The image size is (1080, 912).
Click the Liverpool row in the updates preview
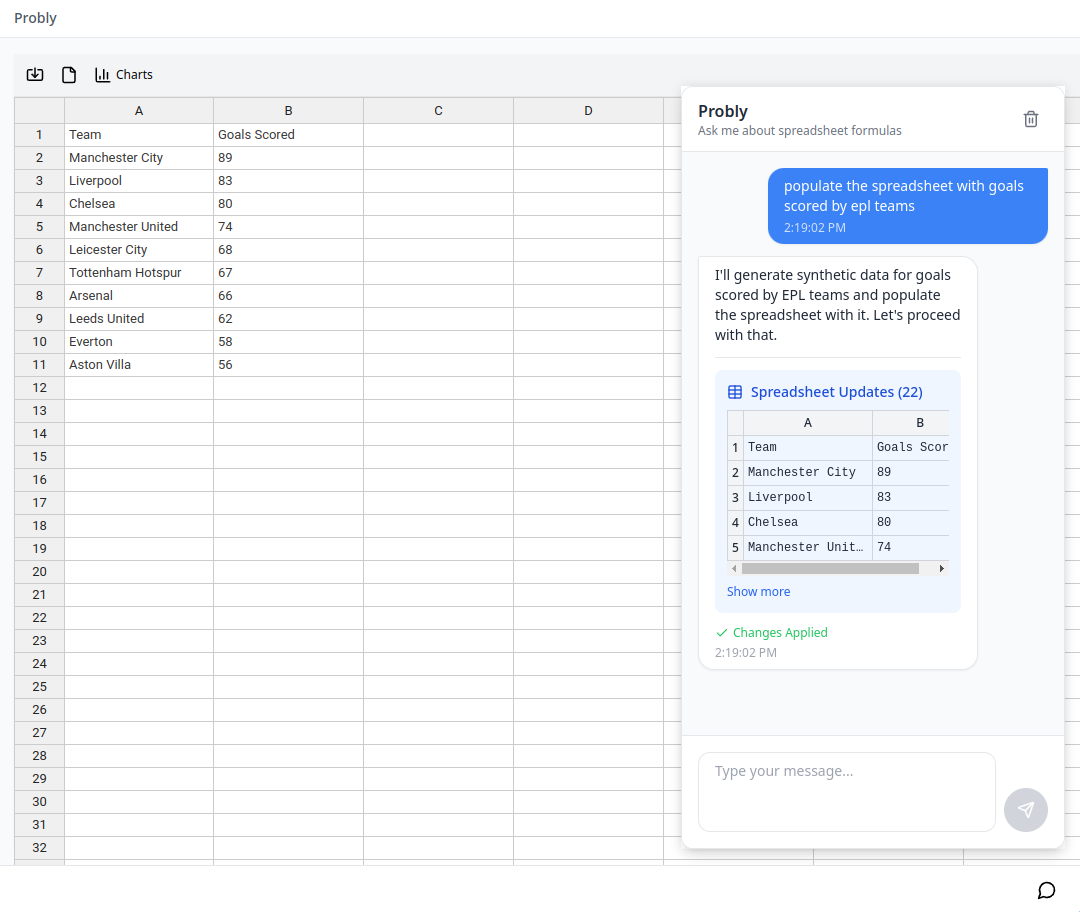point(838,497)
